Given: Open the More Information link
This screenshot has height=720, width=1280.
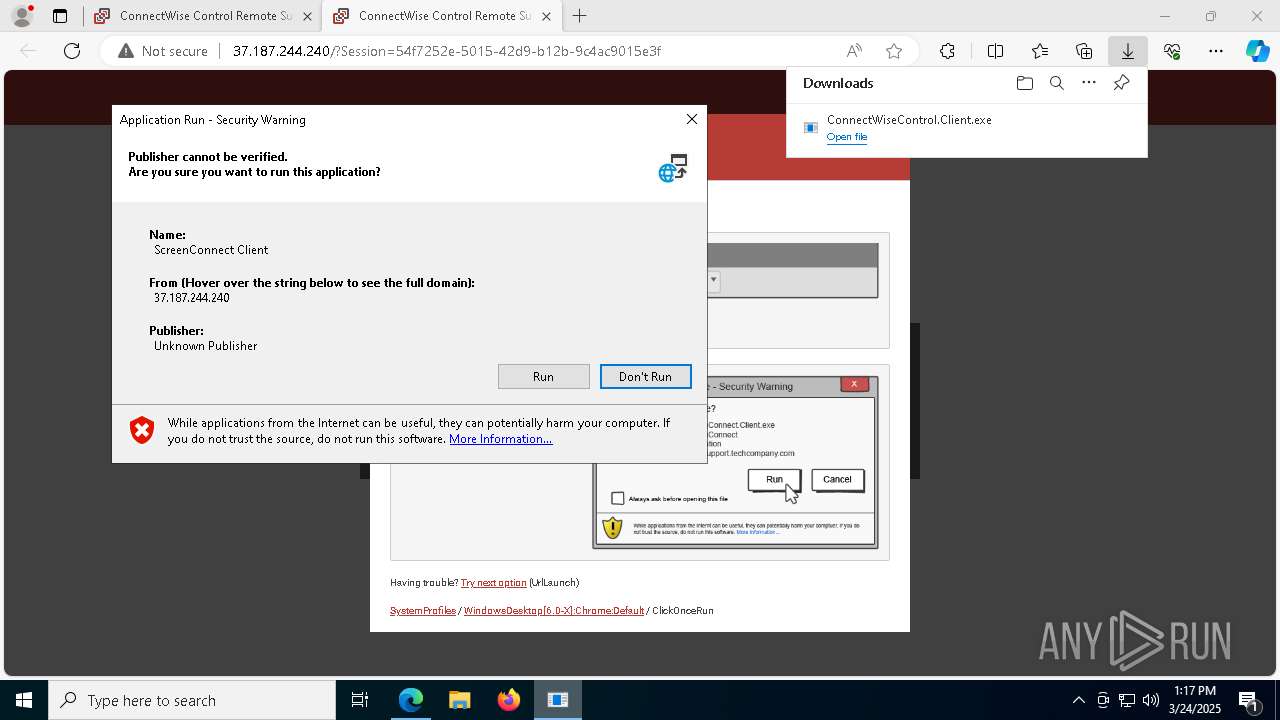Looking at the screenshot, I should pos(500,439).
